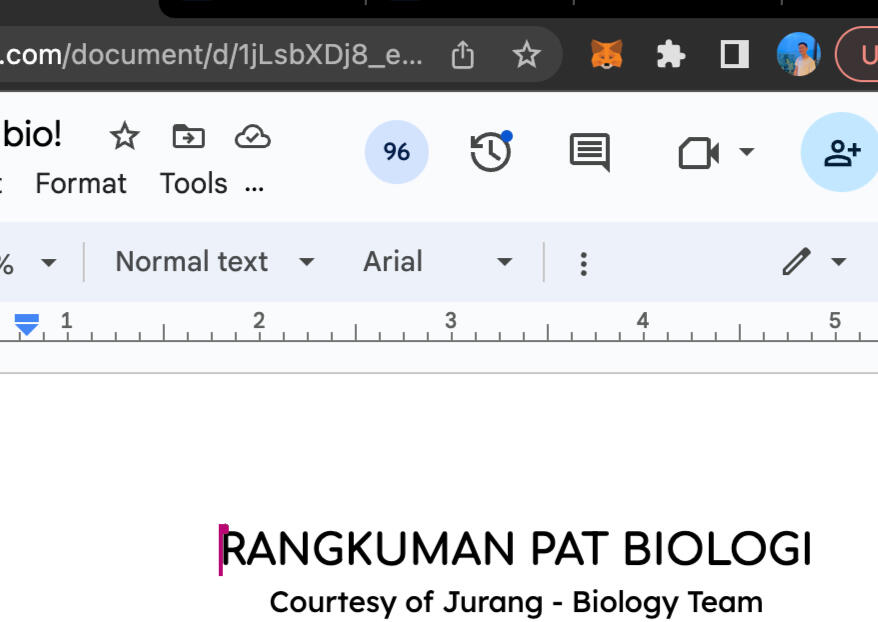
Task: Open the Format menu
Action: (81, 183)
